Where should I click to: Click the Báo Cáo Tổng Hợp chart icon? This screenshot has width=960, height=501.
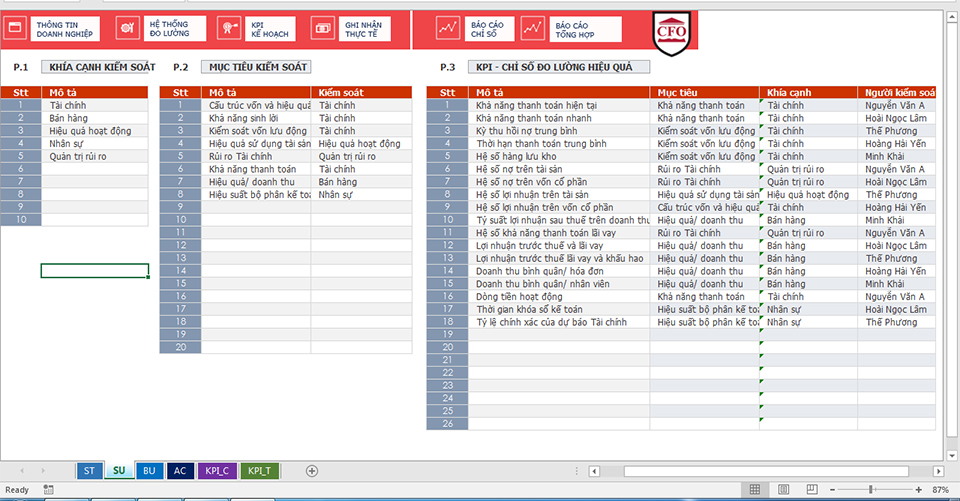[532, 29]
